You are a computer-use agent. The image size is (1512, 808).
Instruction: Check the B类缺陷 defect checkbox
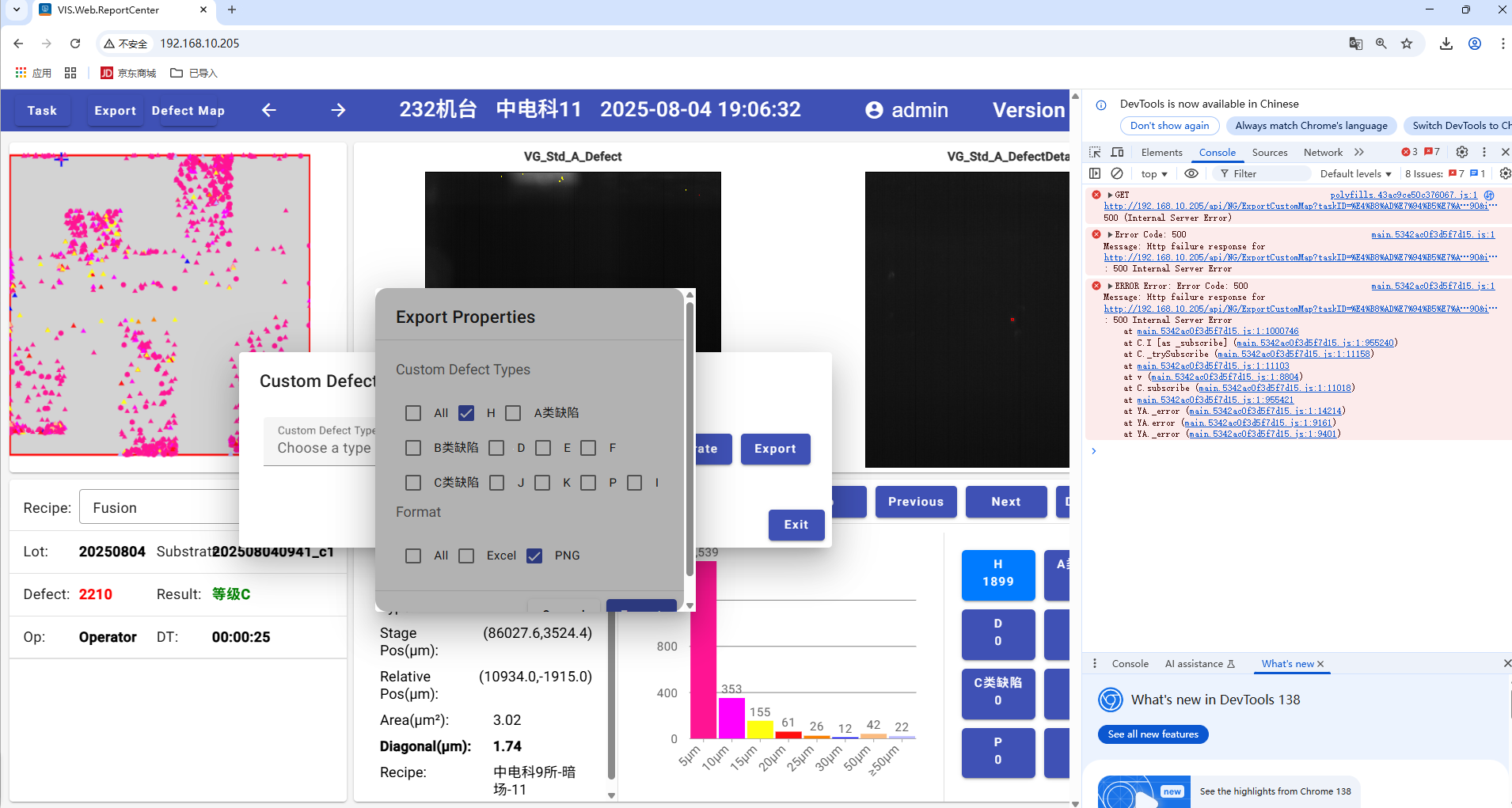[413, 448]
